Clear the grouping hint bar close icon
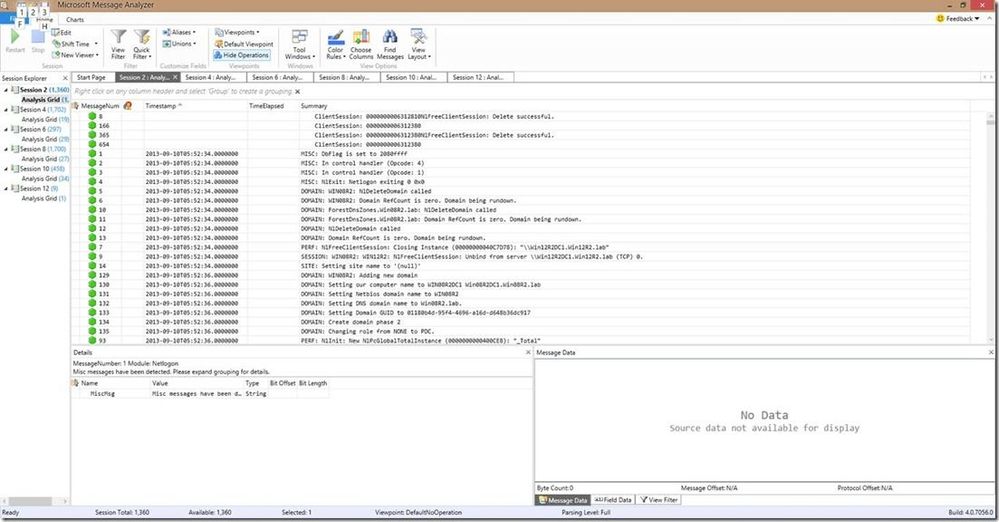This screenshot has width=999, height=522. click(297, 92)
